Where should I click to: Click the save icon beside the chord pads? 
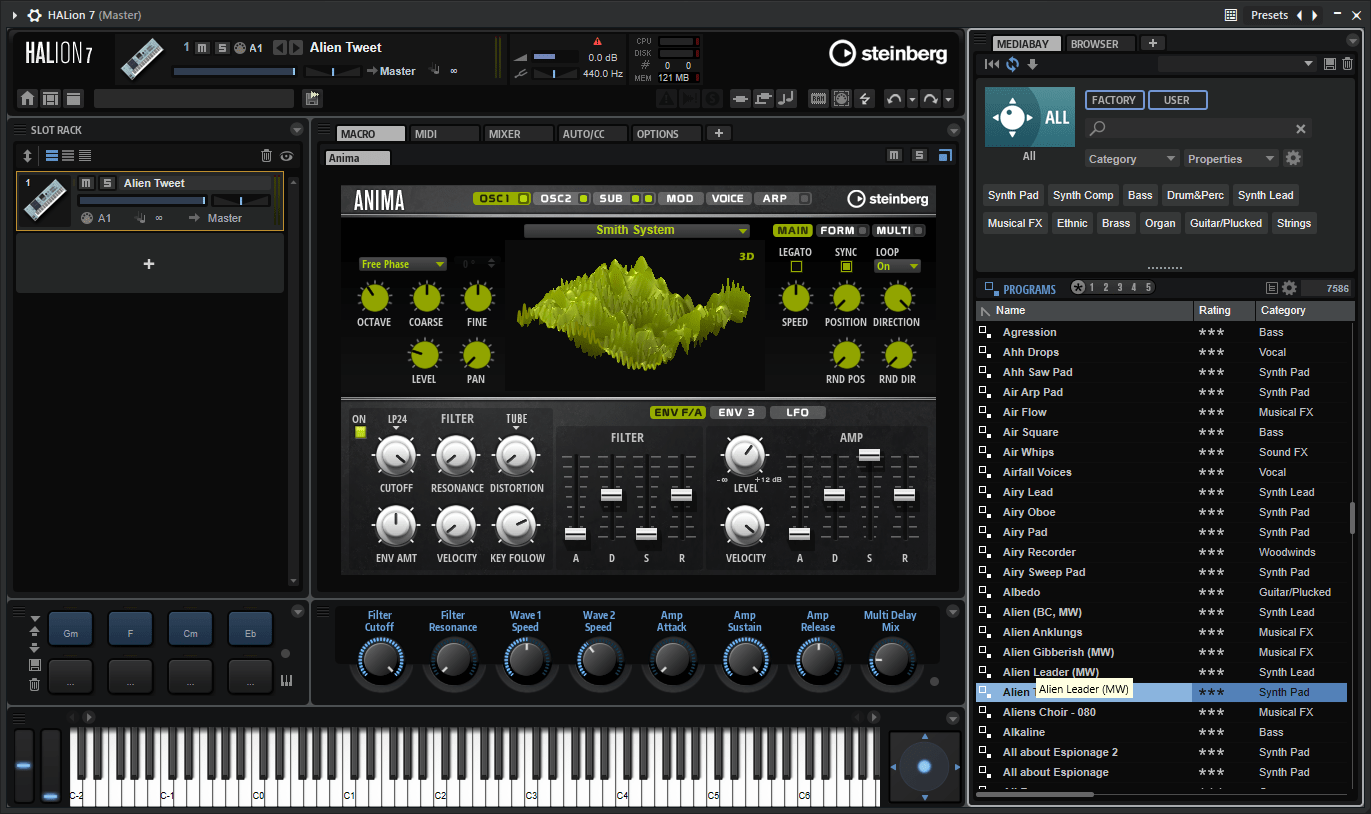35,665
